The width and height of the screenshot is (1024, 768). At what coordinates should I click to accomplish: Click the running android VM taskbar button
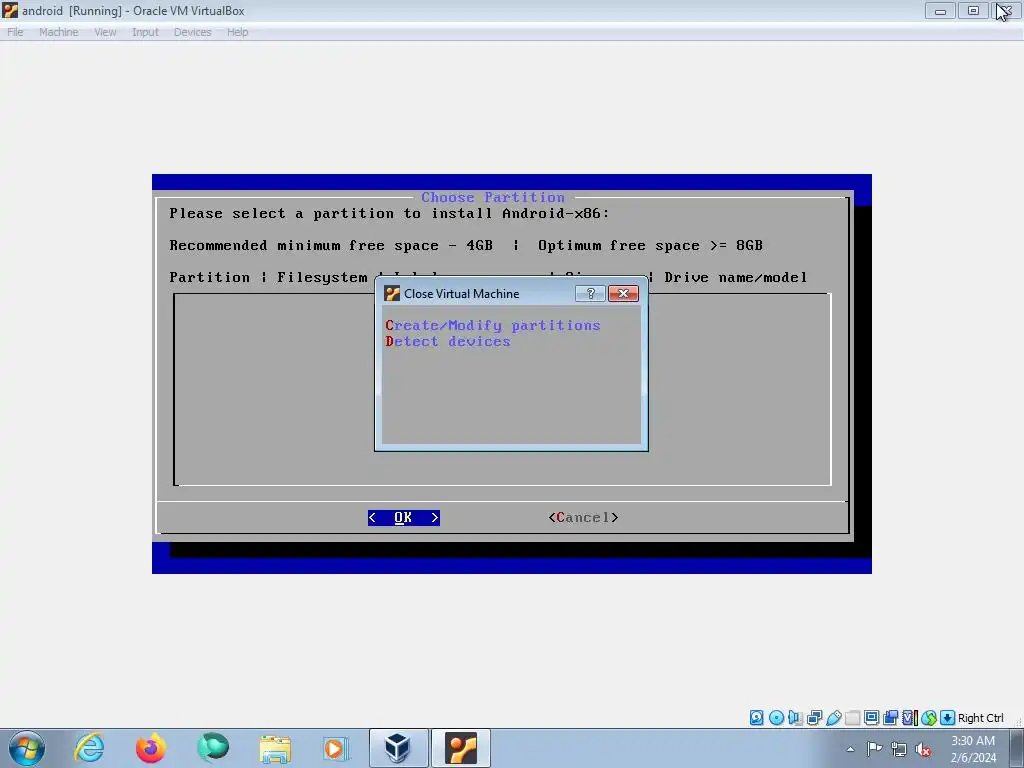coord(460,748)
